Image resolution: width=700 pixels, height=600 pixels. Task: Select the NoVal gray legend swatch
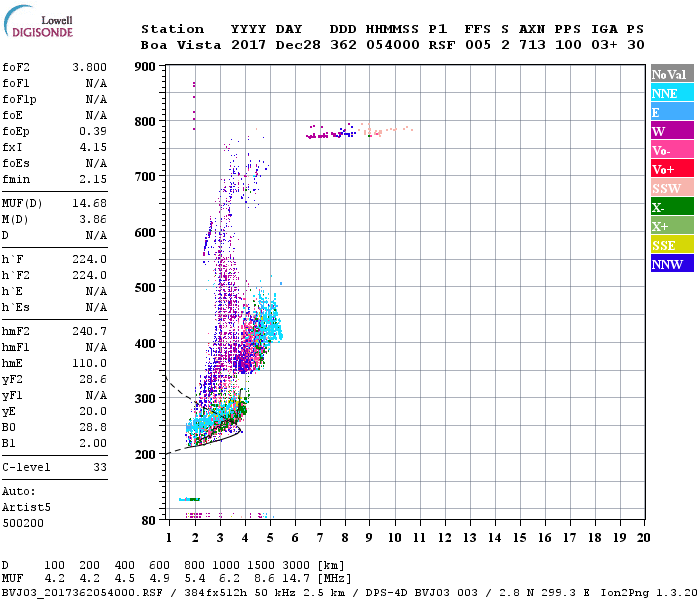click(672, 74)
